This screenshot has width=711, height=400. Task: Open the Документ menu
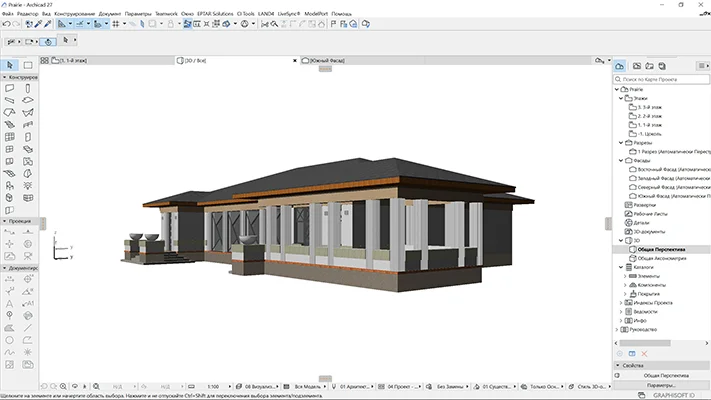tap(111, 13)
